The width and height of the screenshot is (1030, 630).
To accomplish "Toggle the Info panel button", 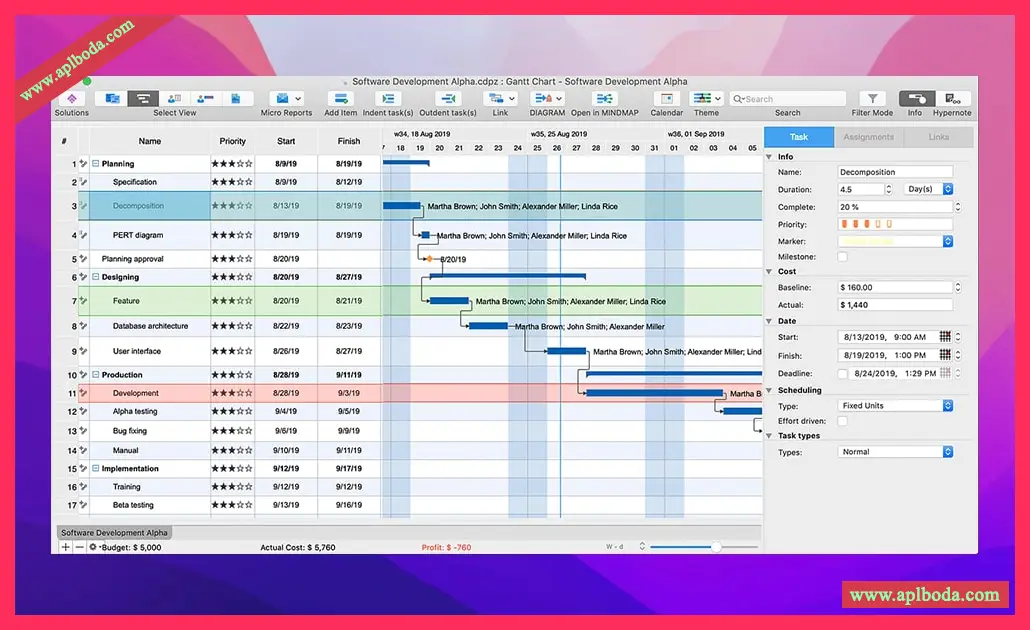I will [916, 99].
